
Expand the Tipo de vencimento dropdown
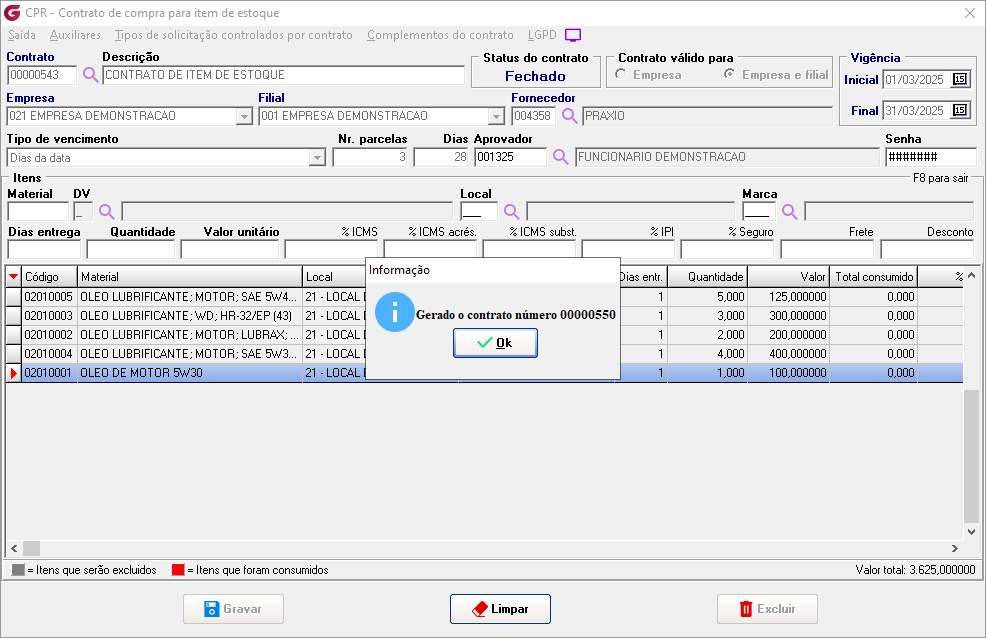coord(317,158)
